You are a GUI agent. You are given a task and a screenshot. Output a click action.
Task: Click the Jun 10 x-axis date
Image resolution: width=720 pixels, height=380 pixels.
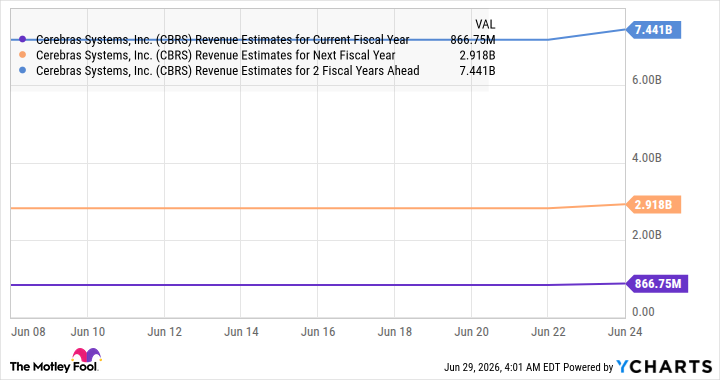click(x=88, y=332)
